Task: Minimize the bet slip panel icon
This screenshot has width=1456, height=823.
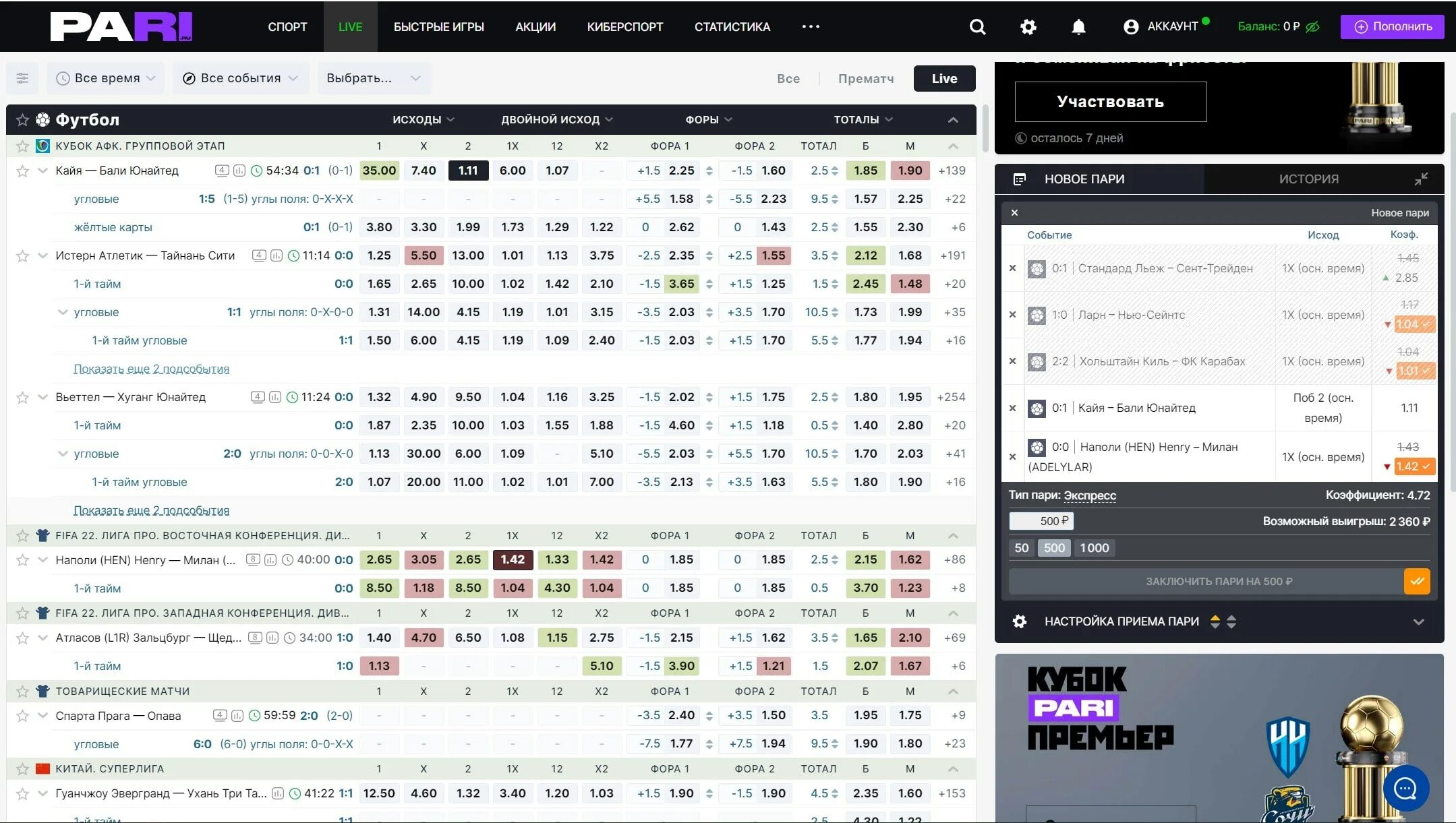Action: [x=1421, y=179]
